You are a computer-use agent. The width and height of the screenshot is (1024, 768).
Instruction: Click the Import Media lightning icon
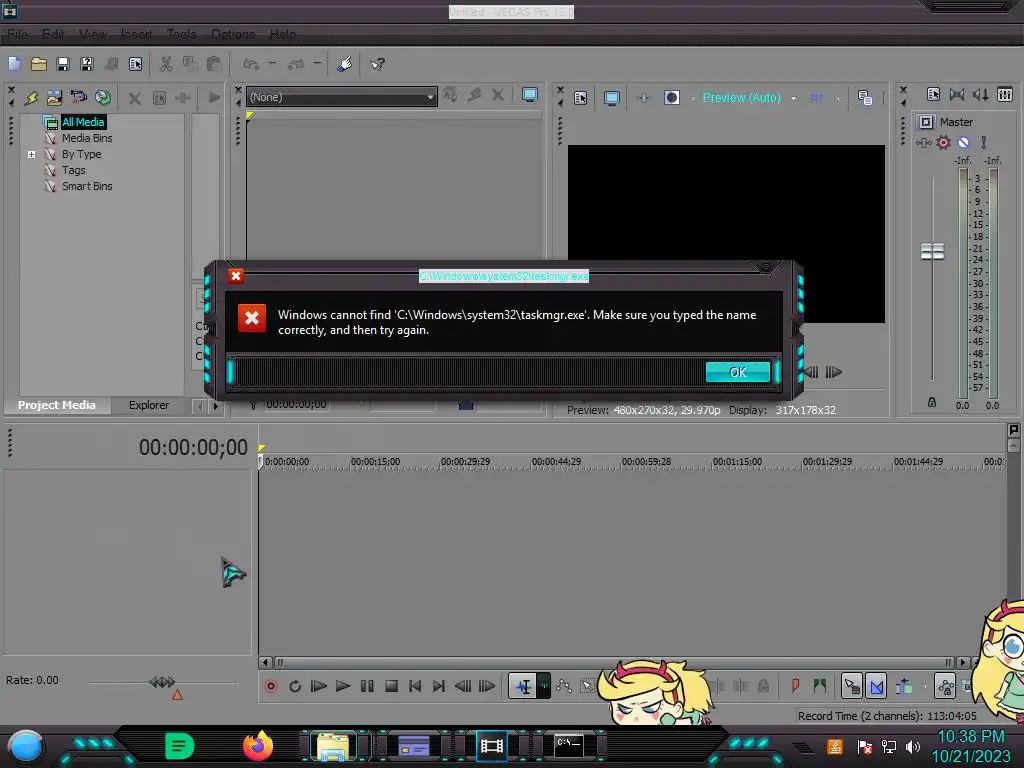pyautogui.click(x=31, y=98)
